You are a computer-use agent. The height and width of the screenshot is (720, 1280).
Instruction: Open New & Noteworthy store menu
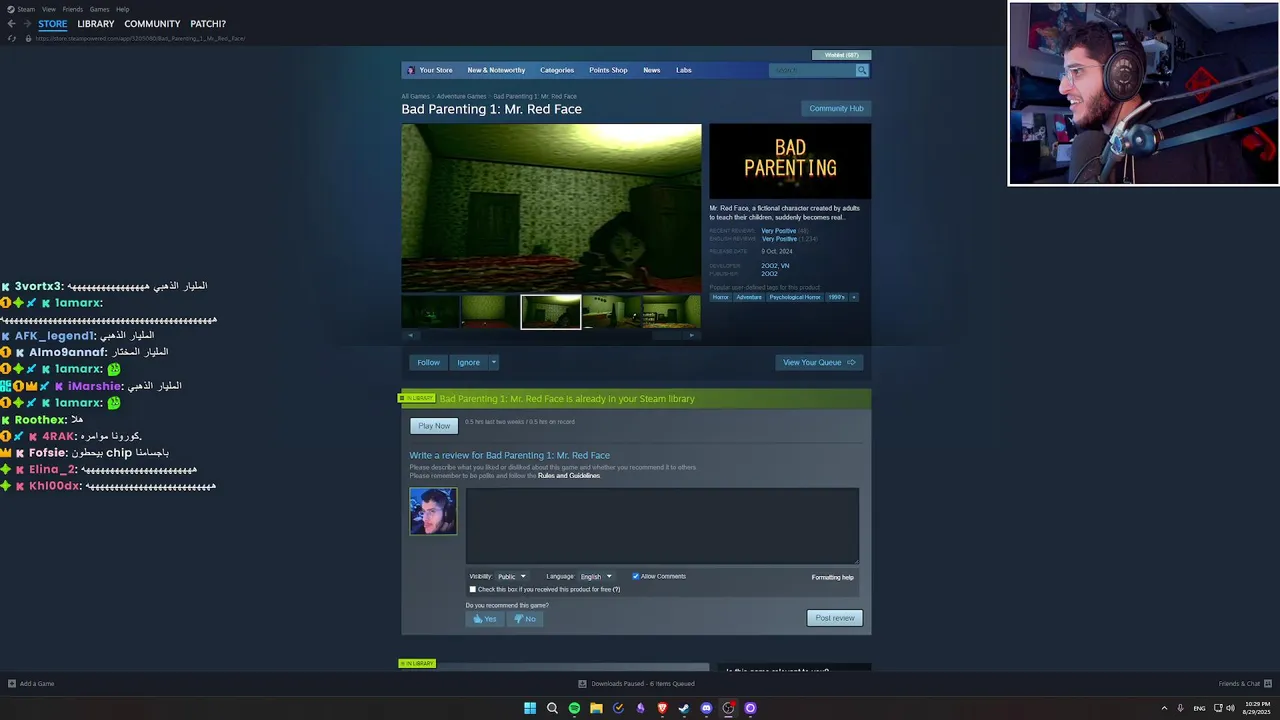[496, 70]
